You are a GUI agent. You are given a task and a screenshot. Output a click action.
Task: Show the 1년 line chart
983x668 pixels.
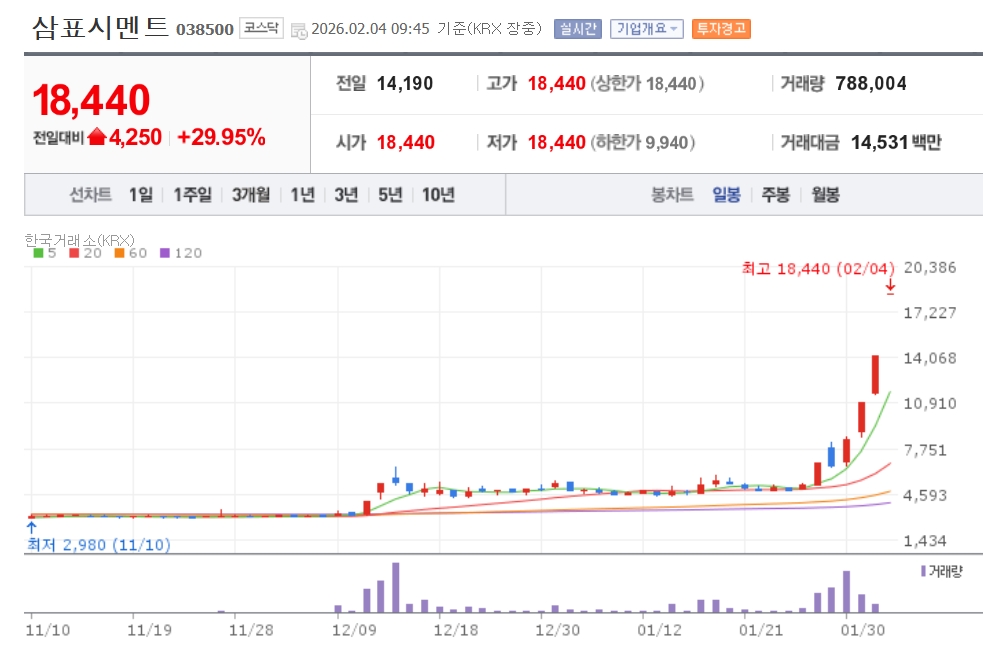302,195
